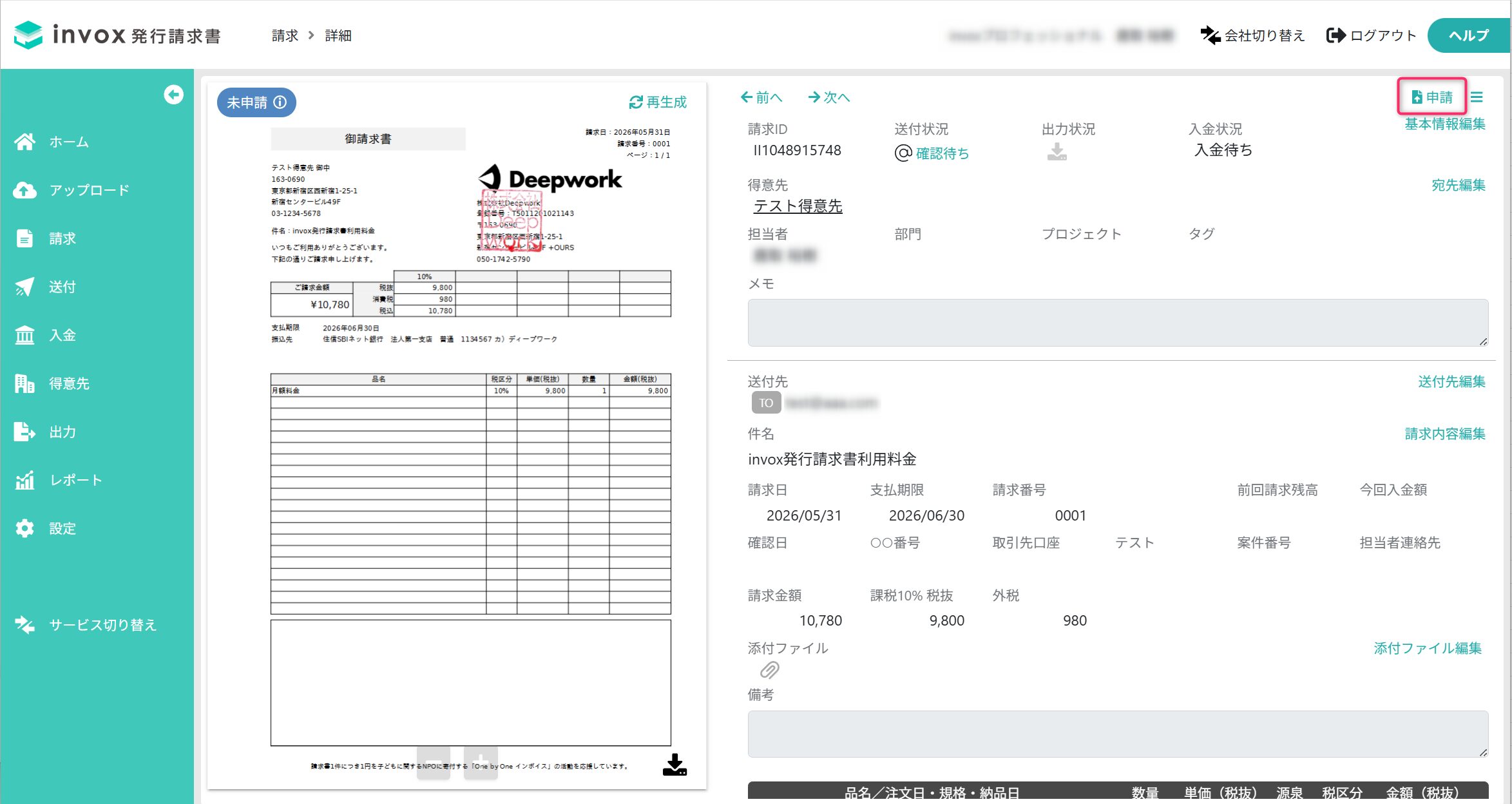Open the ホーム sidebar item
Viewport: 1512px width, 804px height.
click(52, 142)
